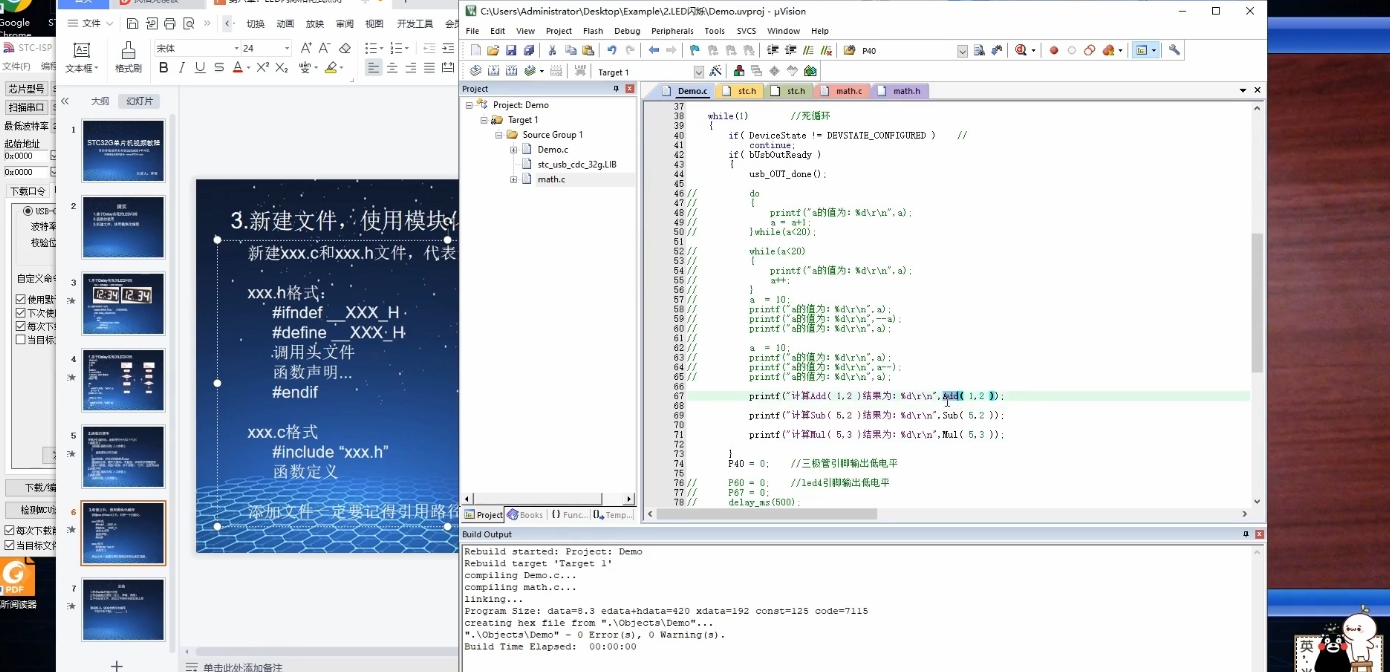Apply italic in the WPS formatting ribbon

[182, 68]
